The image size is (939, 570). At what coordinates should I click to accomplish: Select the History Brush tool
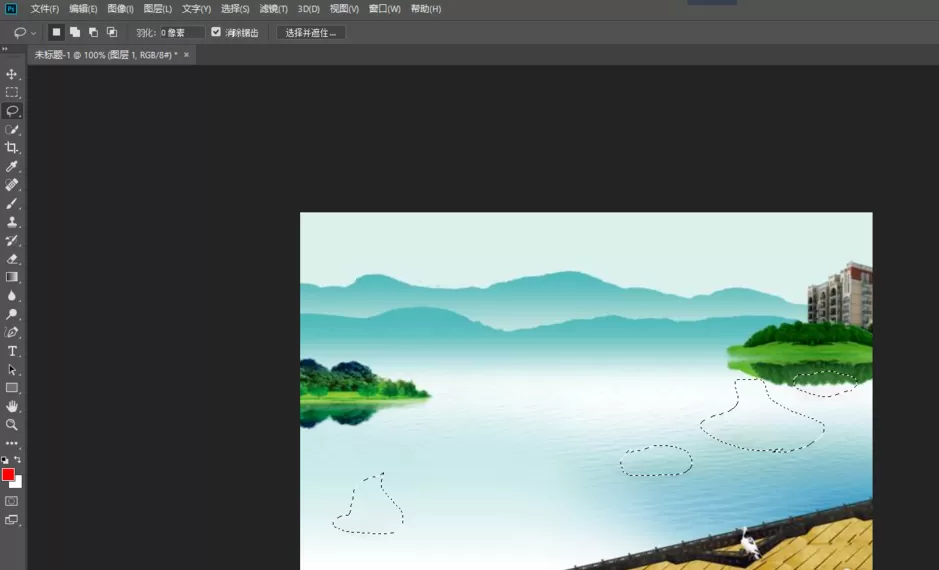11,241
